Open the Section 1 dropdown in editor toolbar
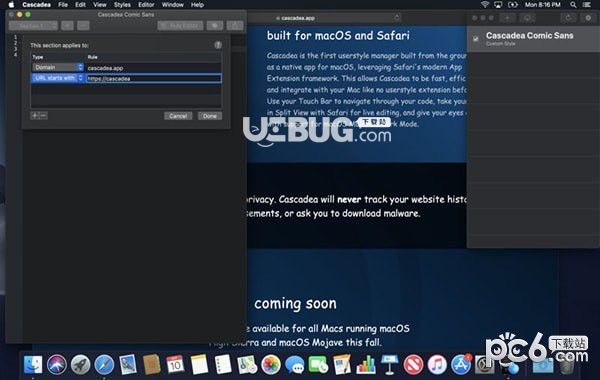Screen dimensions: 600x380 [x=33, y=26]
